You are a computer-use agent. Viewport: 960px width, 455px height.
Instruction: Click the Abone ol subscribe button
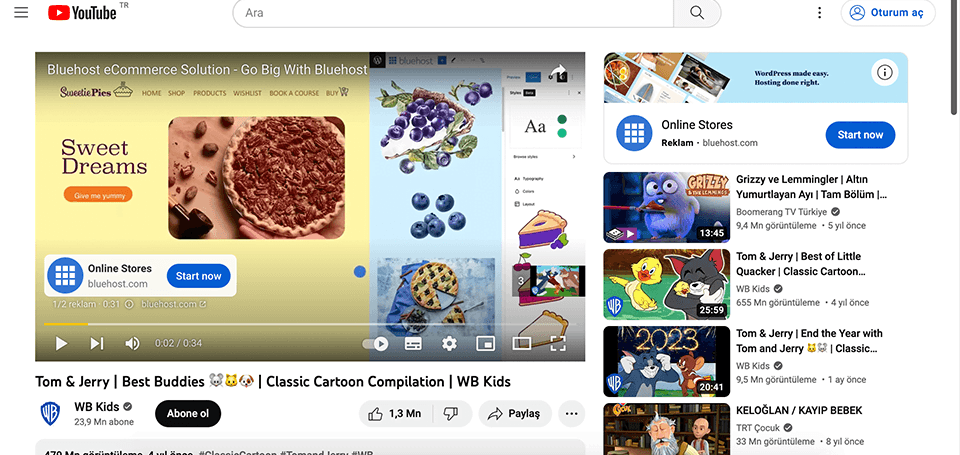188,413
